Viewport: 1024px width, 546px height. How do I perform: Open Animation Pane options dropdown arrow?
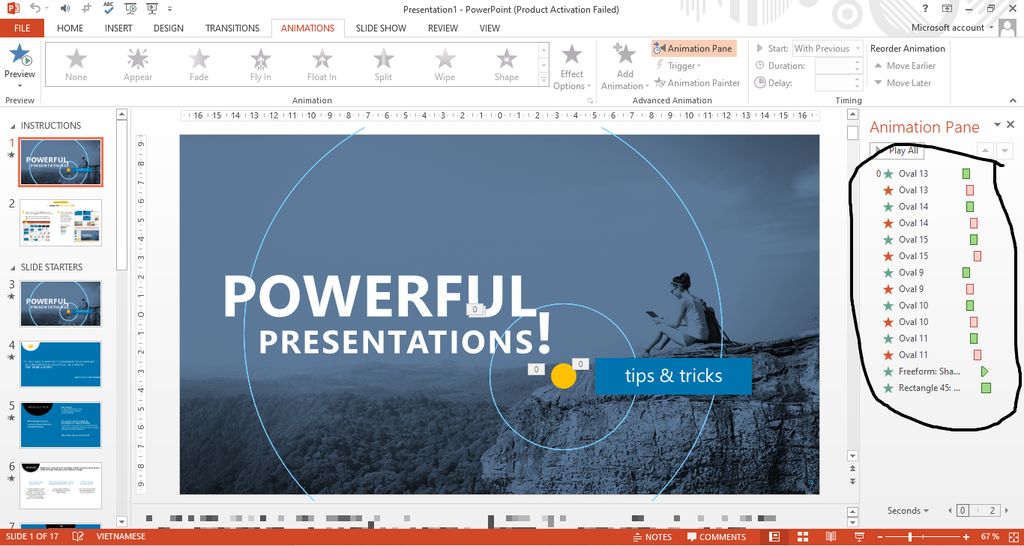coord(997,124)
